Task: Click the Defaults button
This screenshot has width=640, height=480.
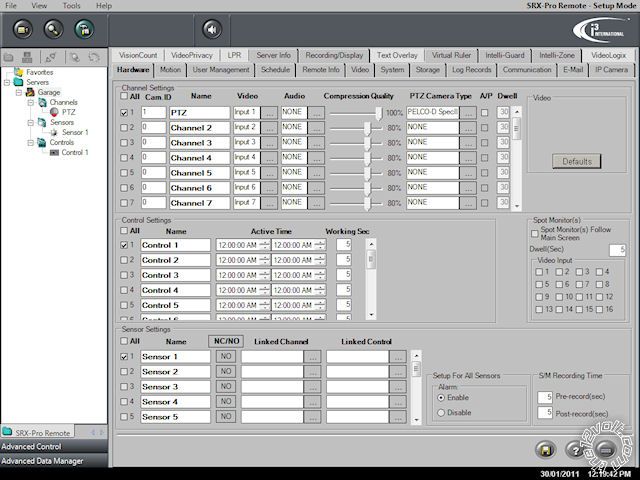Action: point(576,161)
